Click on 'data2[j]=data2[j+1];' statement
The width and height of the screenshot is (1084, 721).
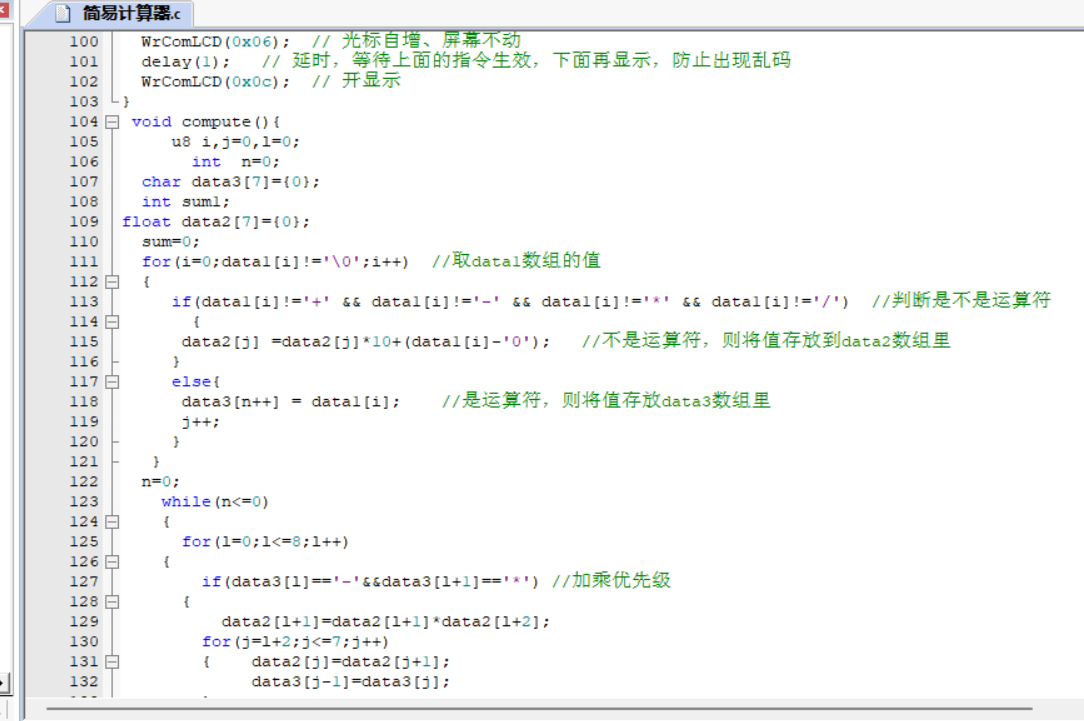(351, 662)
